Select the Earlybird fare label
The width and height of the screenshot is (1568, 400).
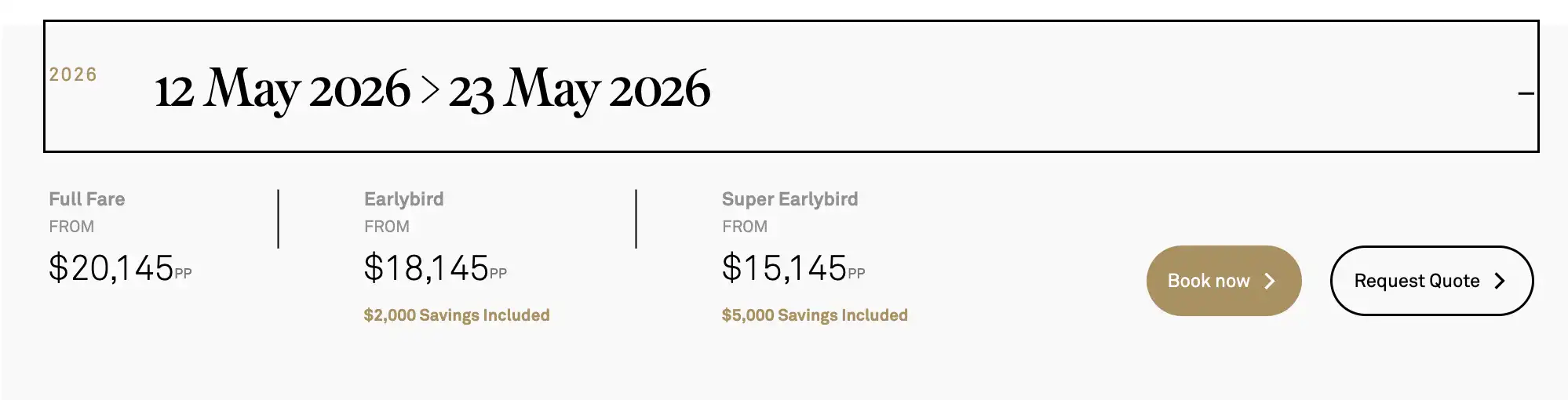coord(403,199)
